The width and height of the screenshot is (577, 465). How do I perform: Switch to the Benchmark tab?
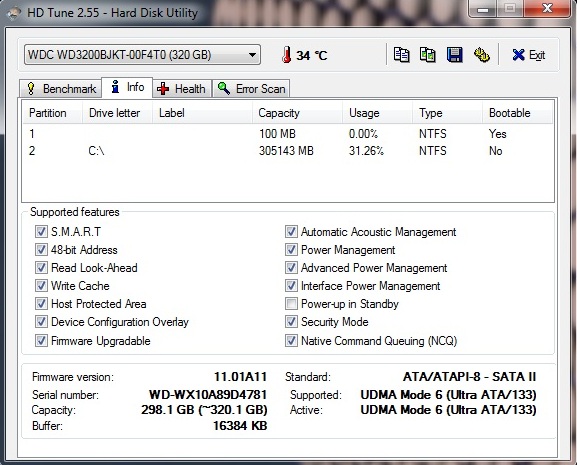(x=60, y=89)
